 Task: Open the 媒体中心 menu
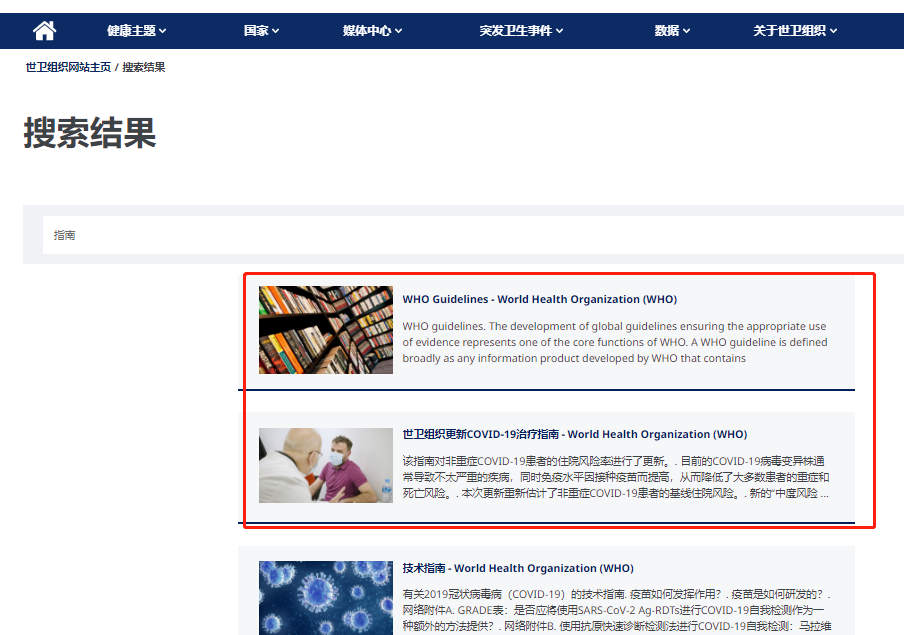372,31
